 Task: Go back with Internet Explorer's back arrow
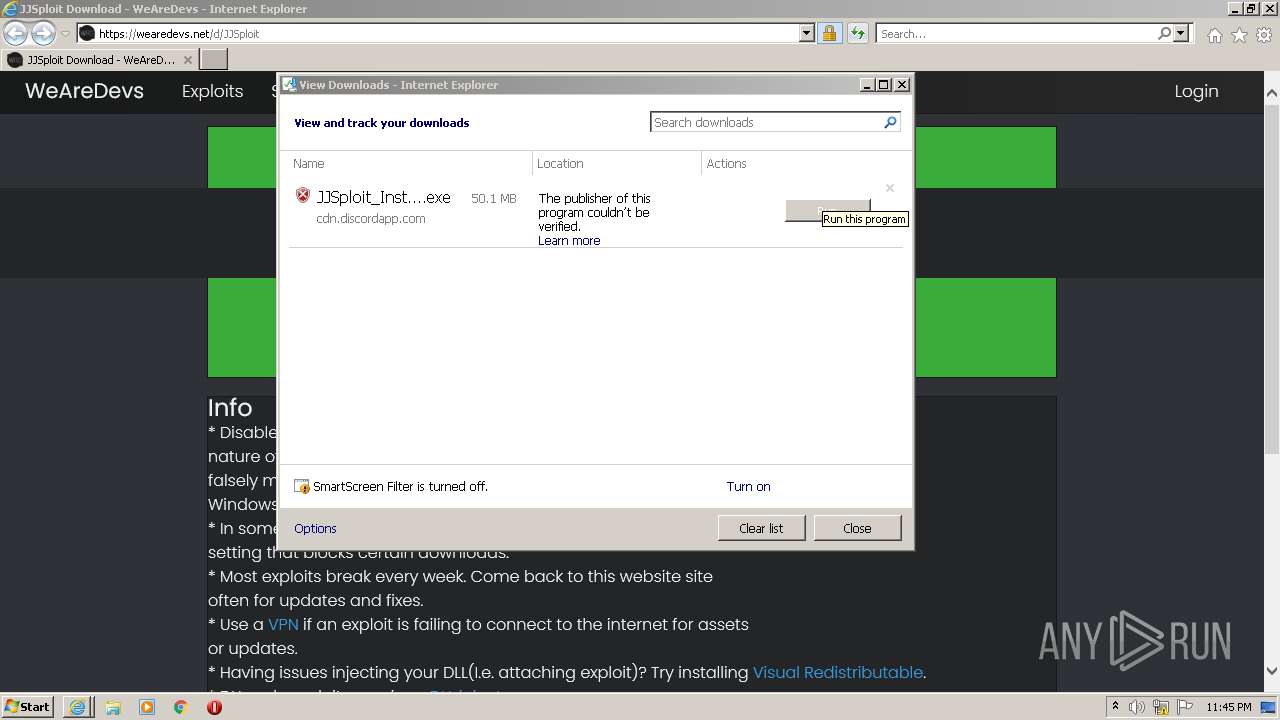(16, 33)
